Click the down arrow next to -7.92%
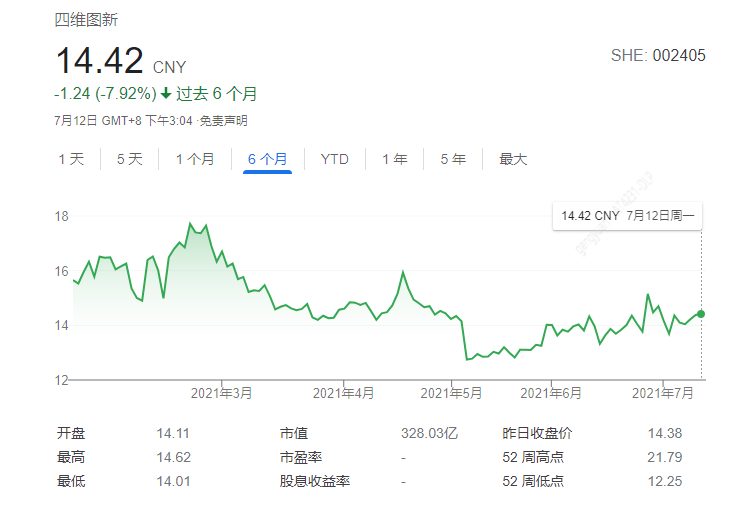Viewport: 744px width, 508px height. coord(166,93)
